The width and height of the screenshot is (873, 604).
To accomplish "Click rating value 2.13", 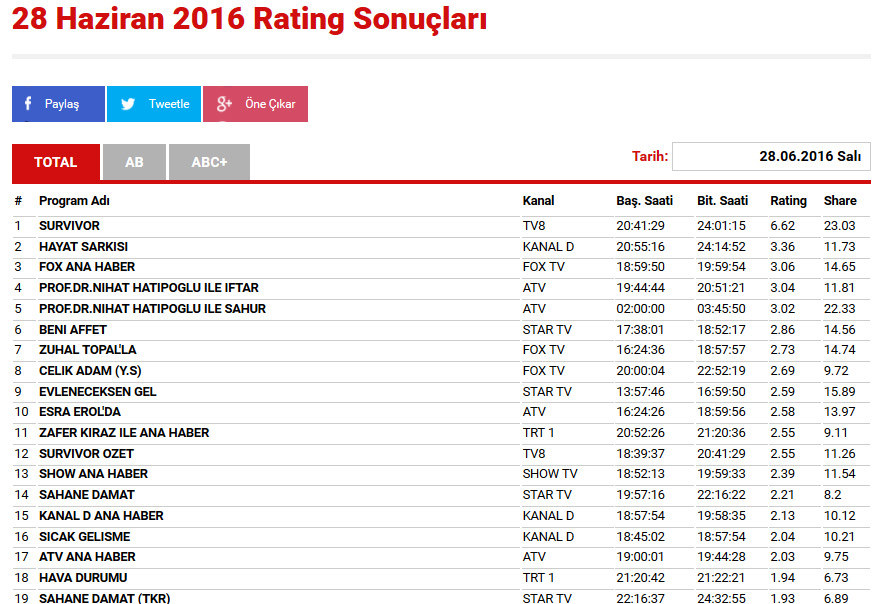I will (782, 516).
